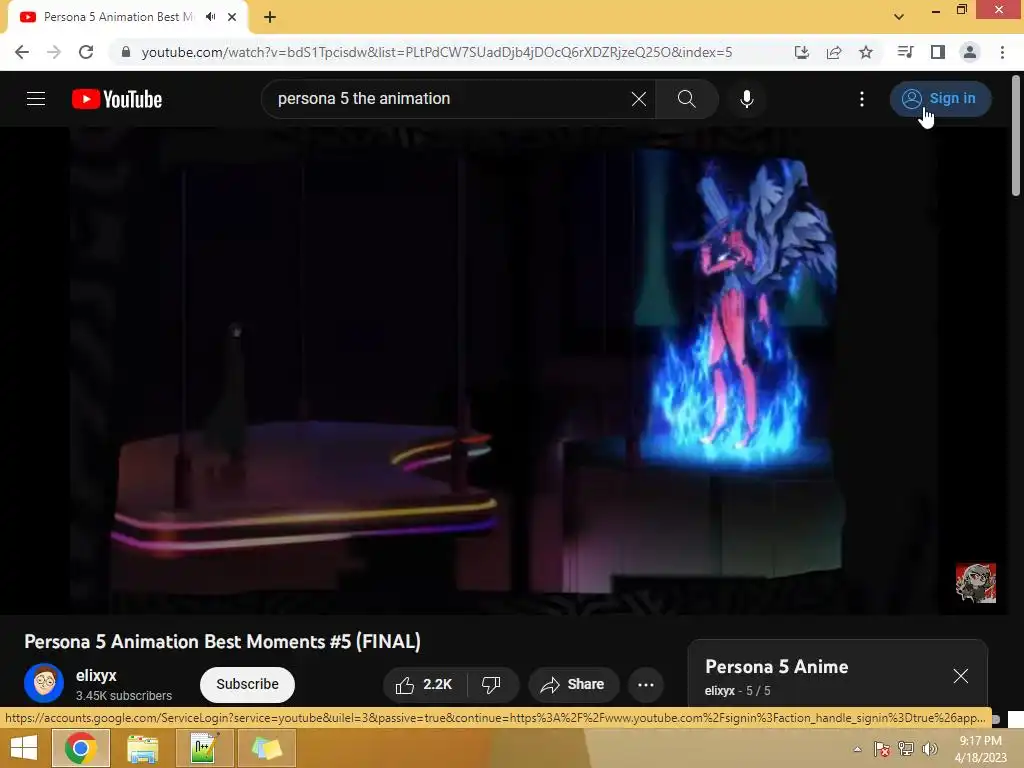Mute tab via speaker icon on tab
1024x768 pixels.
[210, 16]
